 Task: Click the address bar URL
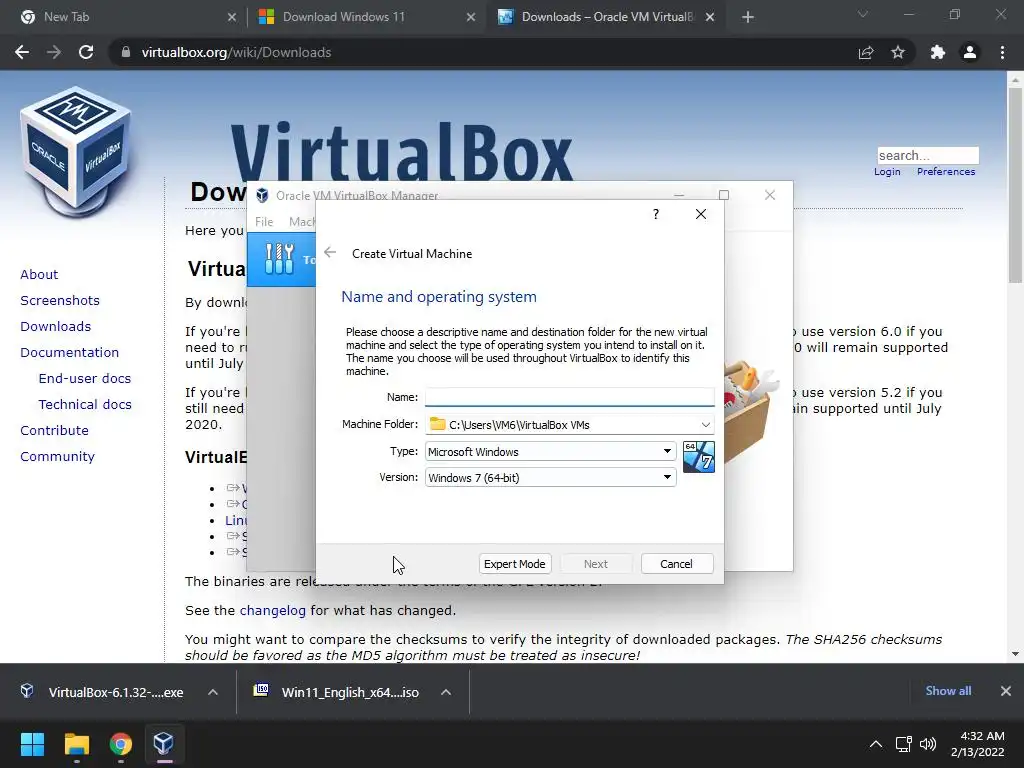236,52
